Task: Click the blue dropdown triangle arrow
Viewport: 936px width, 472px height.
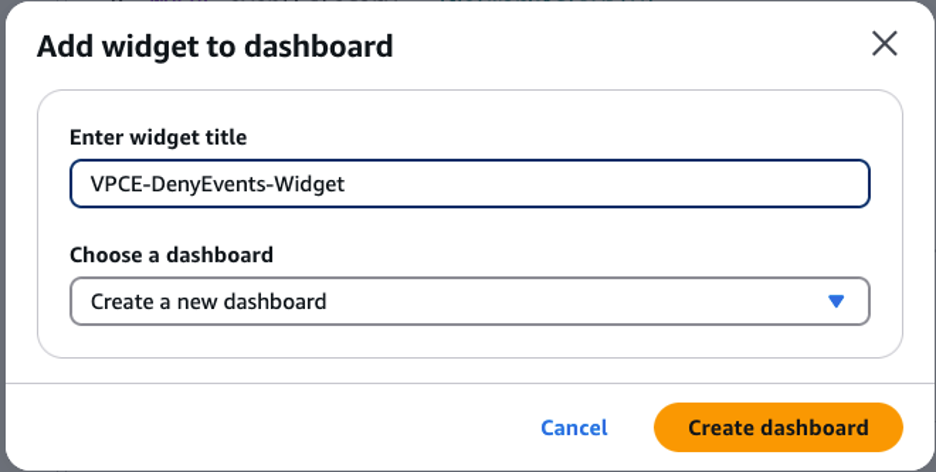Action: (x=837, y=301)
